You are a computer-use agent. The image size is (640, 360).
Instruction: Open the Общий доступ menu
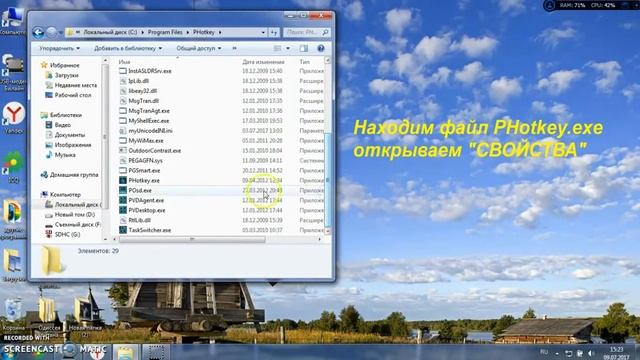199,48
